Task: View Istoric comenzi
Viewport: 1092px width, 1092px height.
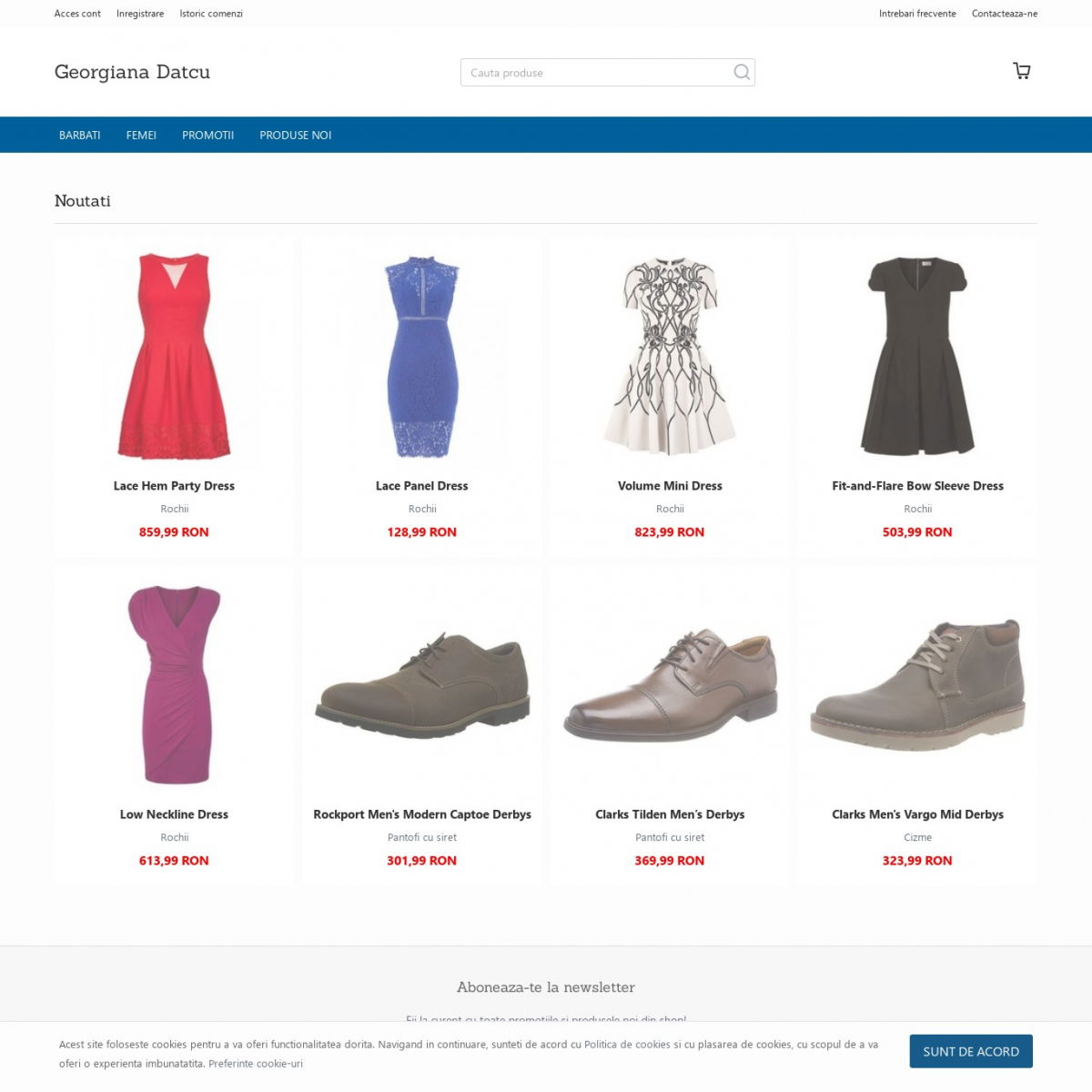Action: tap(211, 14)
